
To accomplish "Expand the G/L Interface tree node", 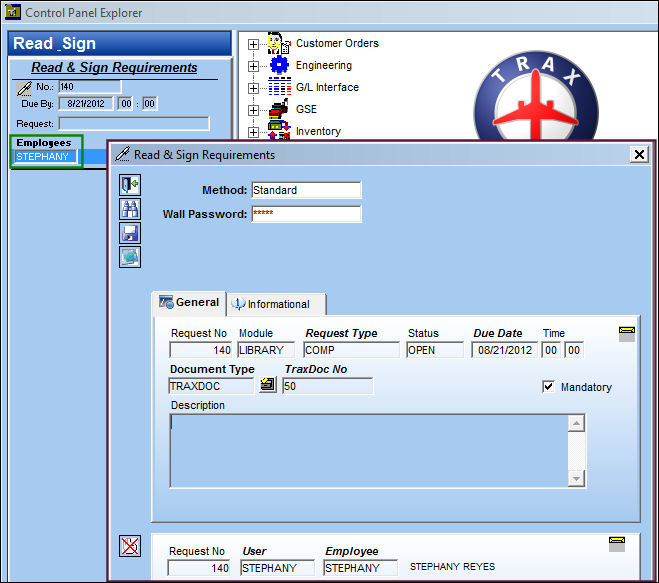I will (x=253, y=88).
